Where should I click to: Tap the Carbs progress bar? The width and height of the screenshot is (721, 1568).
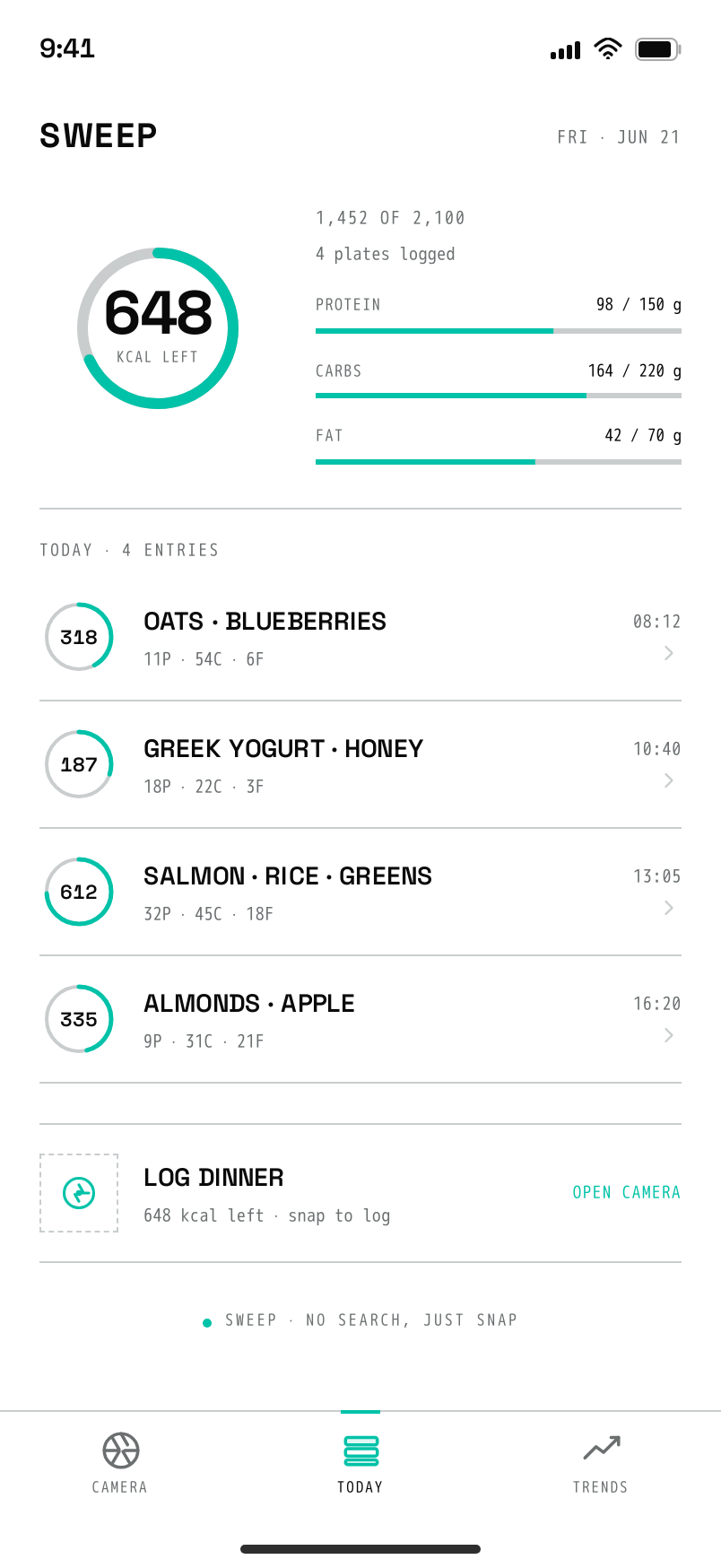coord(499,396)
